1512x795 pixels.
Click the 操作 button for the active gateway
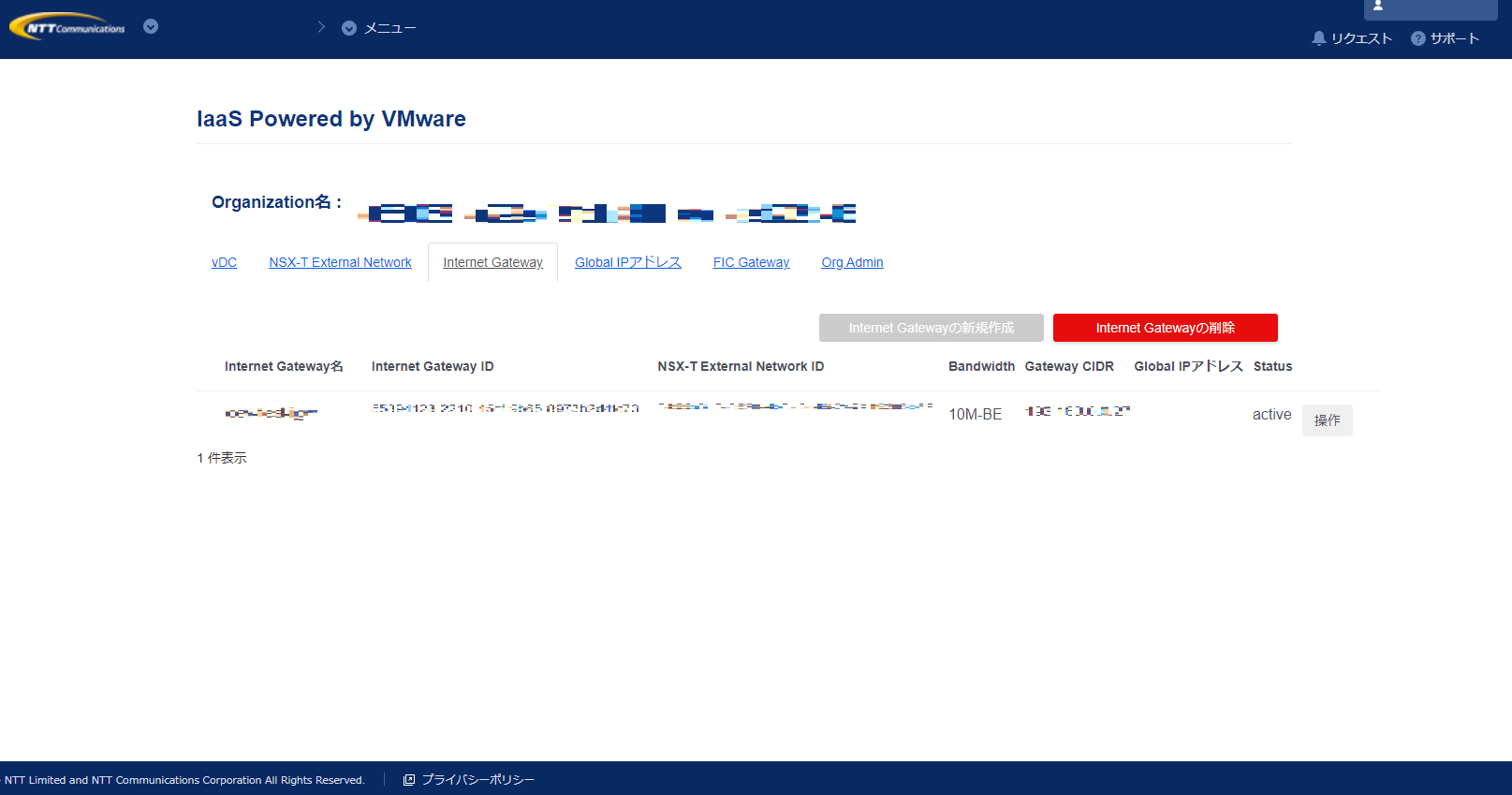1328,420
